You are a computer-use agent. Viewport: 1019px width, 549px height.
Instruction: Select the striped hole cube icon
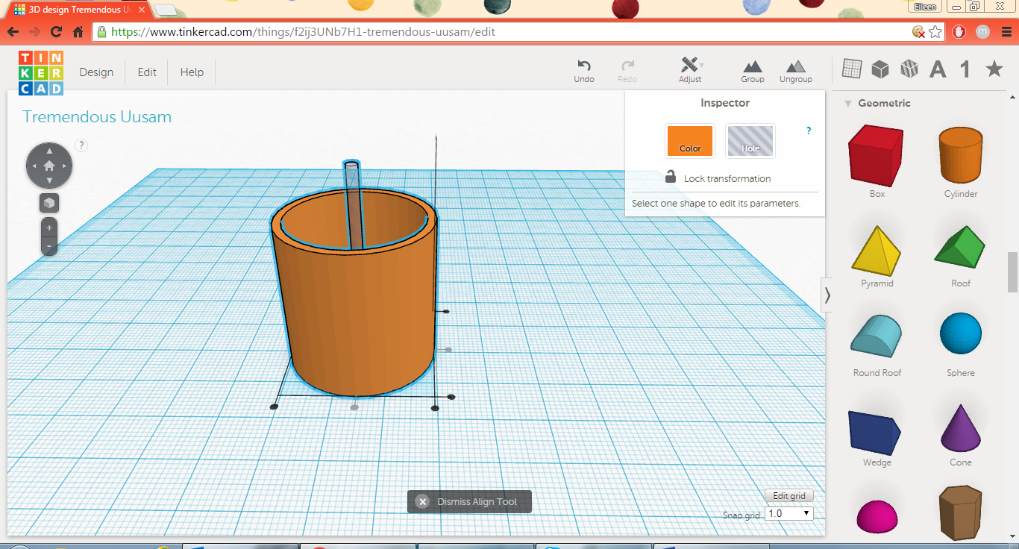coord(909,68)
